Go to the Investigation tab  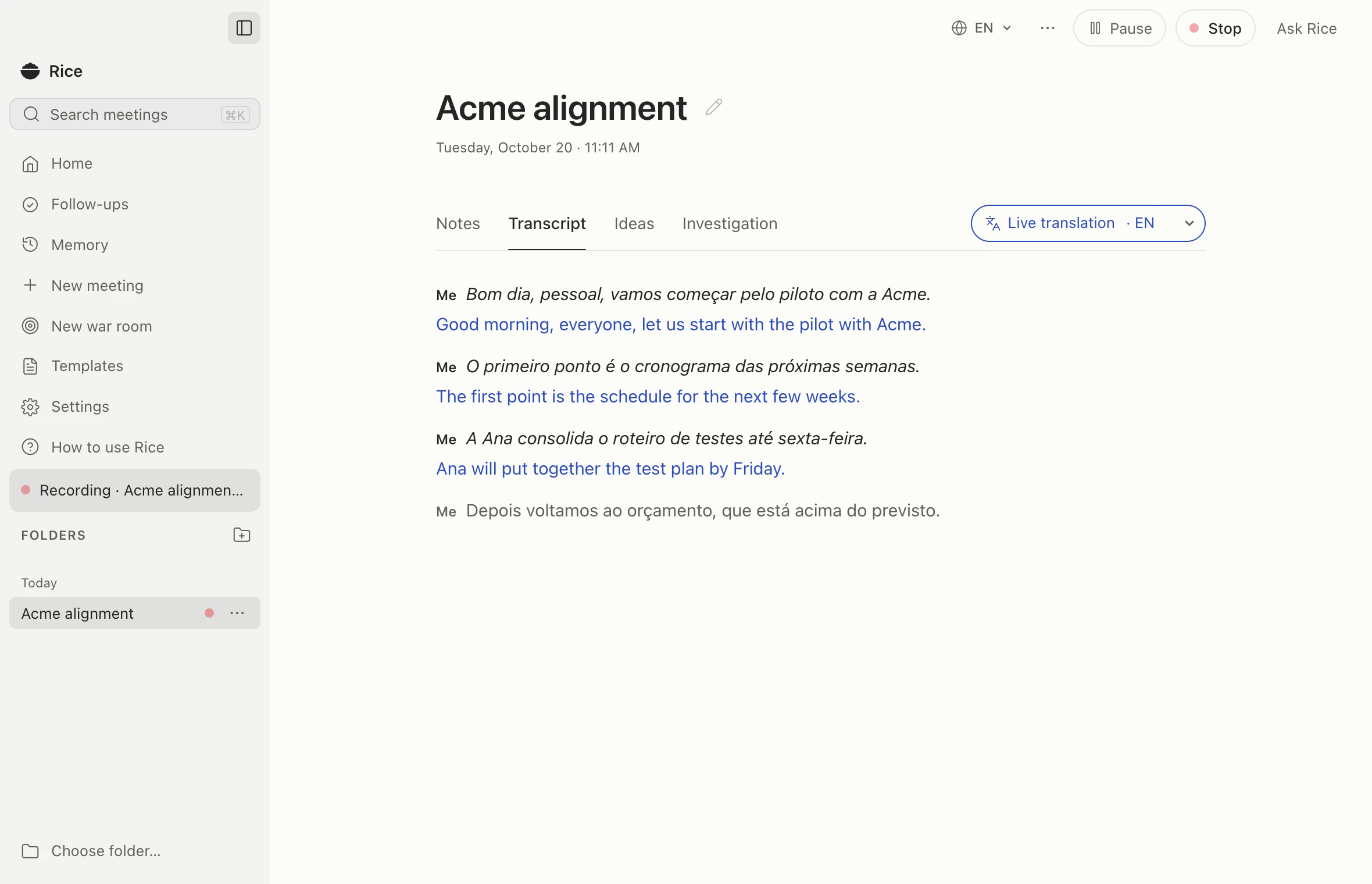point(730,224)
